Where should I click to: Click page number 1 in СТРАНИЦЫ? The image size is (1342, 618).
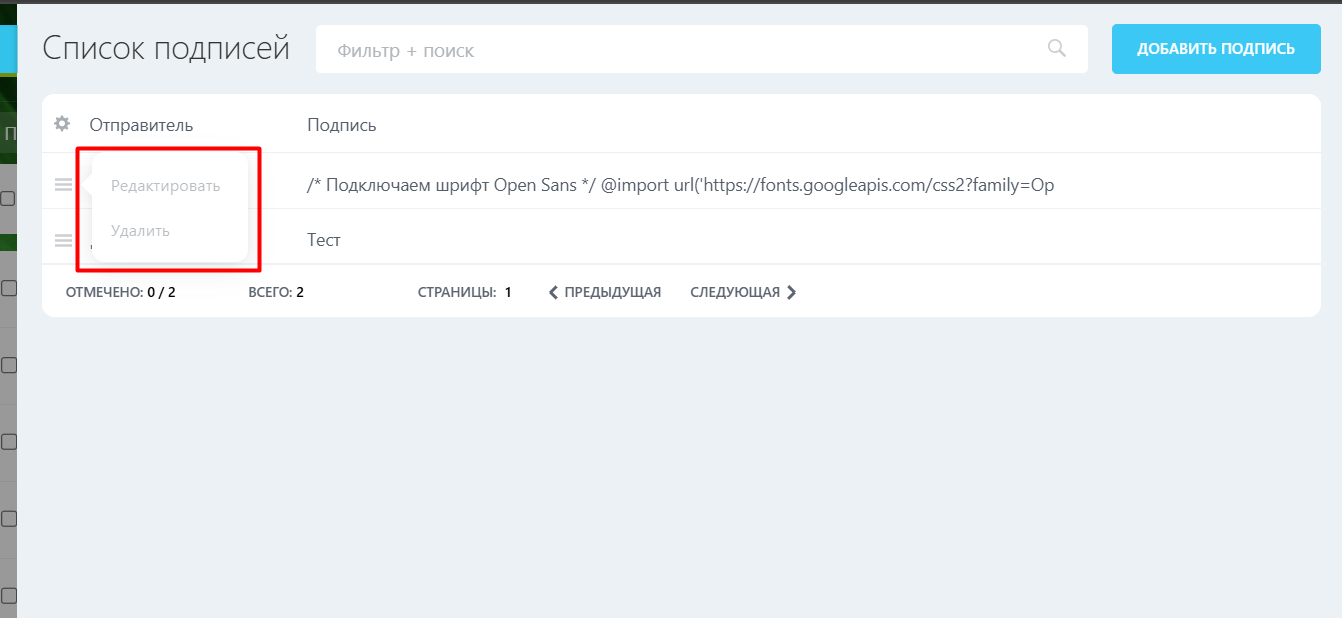(508, 292)
